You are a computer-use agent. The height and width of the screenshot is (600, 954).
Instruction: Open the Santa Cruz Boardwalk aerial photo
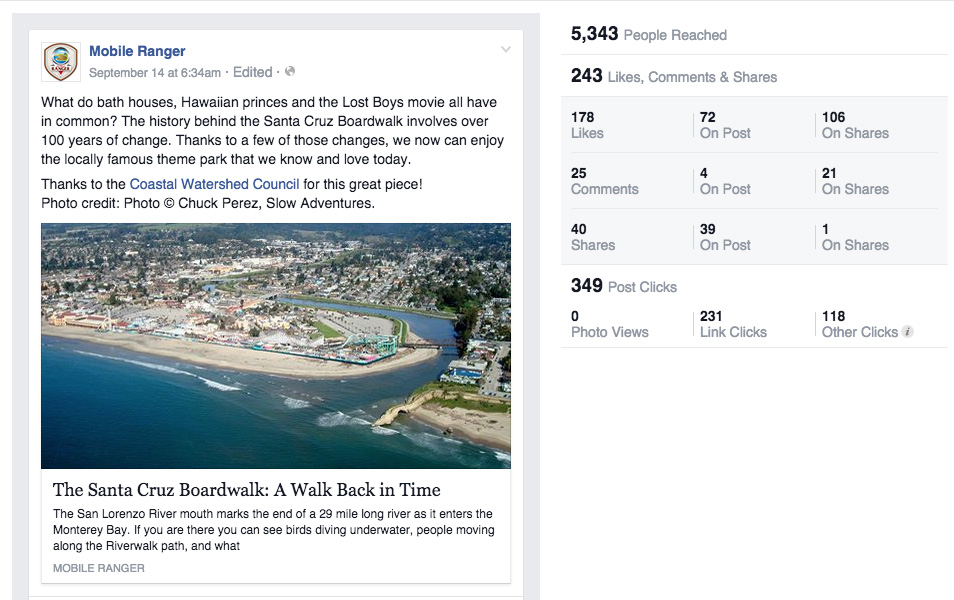click(276, 345)
